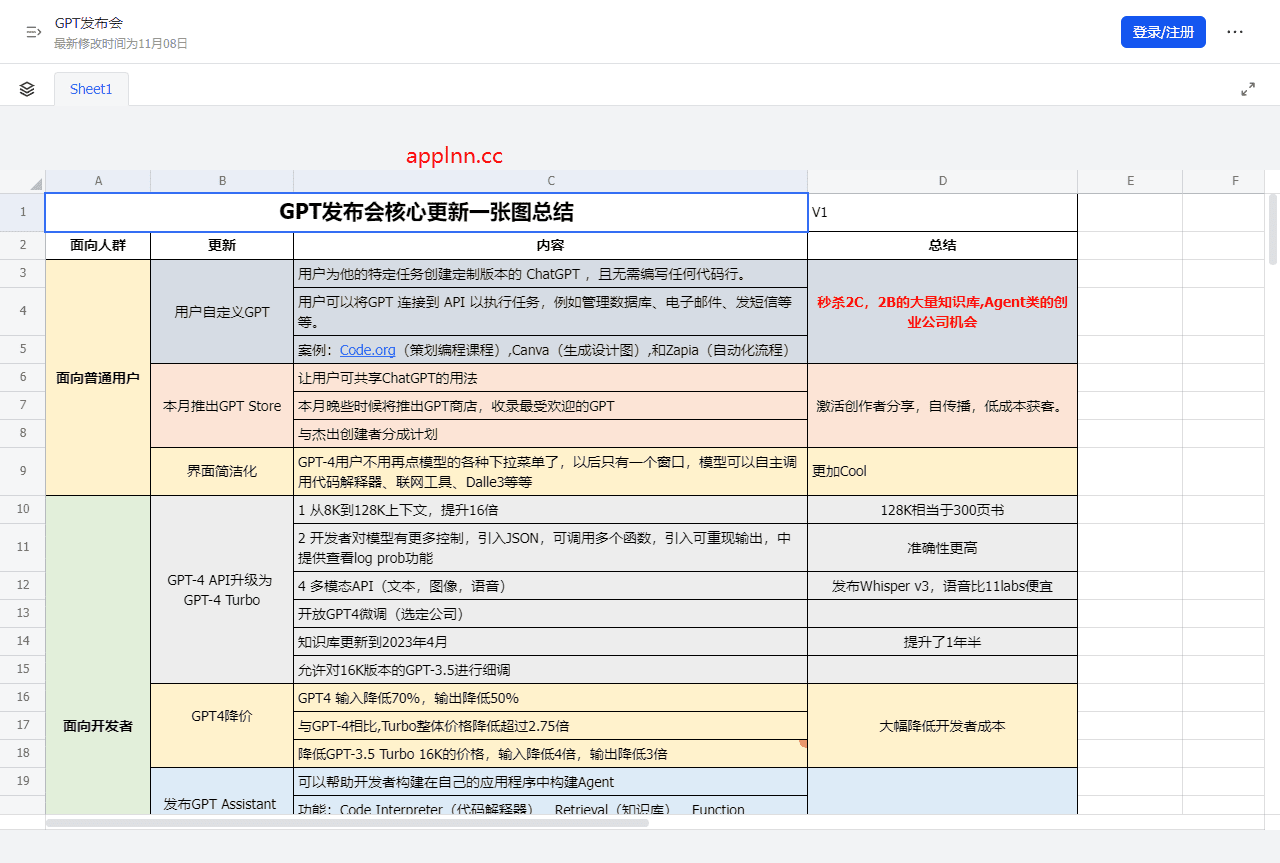Select column E header
Image resolution: width=1280 pixels, height=863 pixels.
pyautogui.click(x=1130, y=180)
